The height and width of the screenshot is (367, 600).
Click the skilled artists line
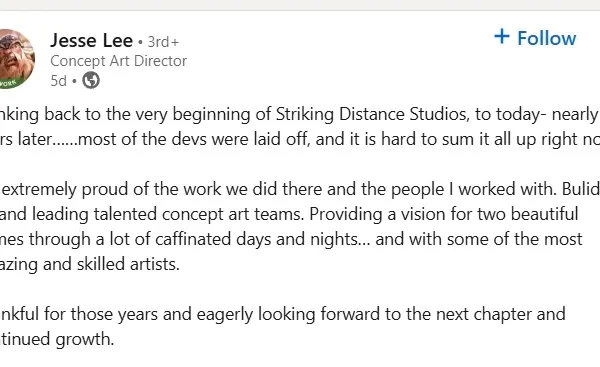click(90, 264)
